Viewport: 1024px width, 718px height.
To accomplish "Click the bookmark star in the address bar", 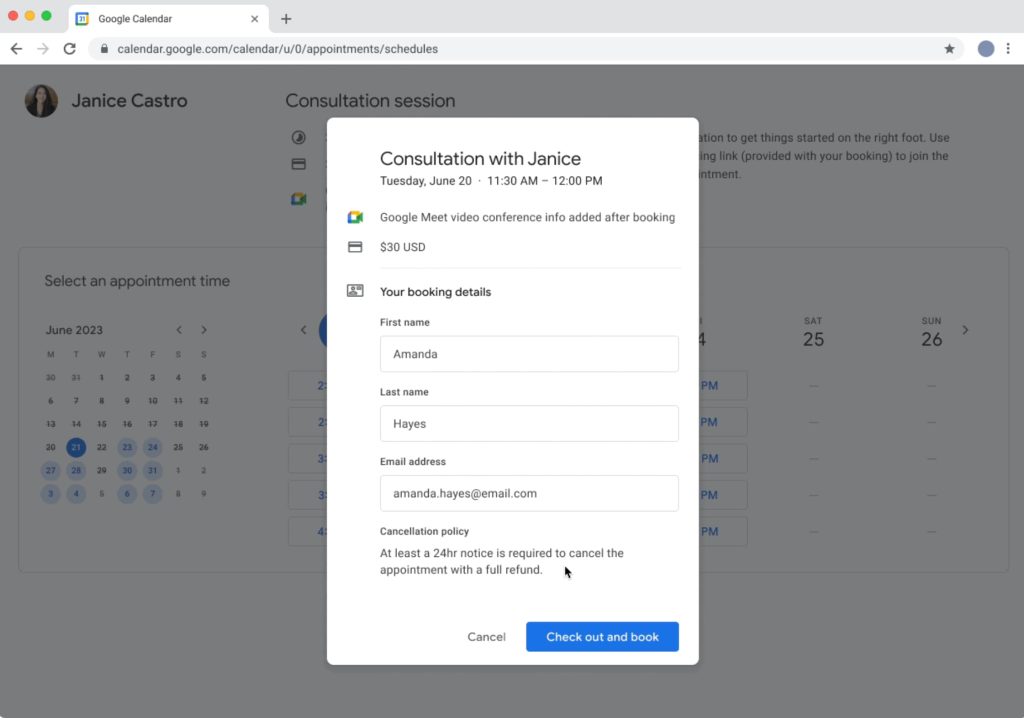I will pos(949,48).
